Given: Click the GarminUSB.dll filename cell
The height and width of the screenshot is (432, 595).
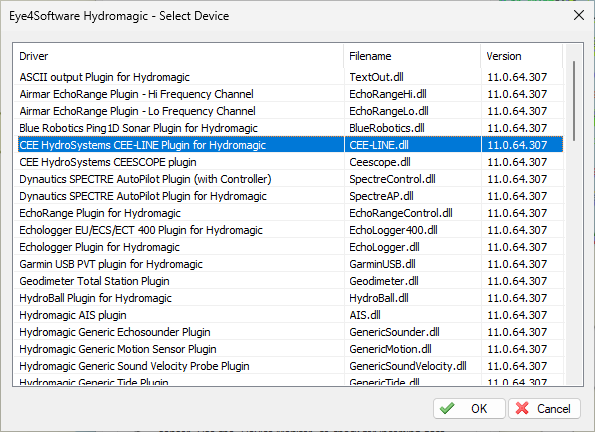Looking at the screenshot, I should coord(413,264).
